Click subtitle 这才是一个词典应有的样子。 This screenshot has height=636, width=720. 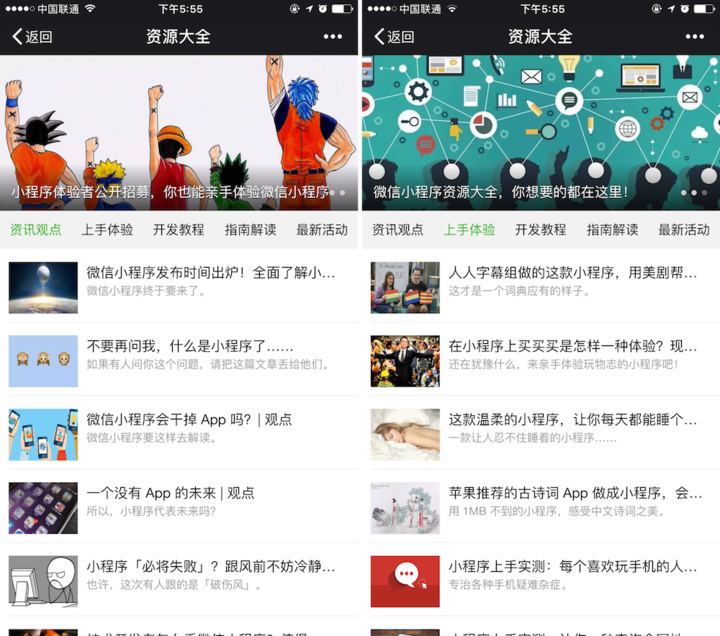coord(519,291)
